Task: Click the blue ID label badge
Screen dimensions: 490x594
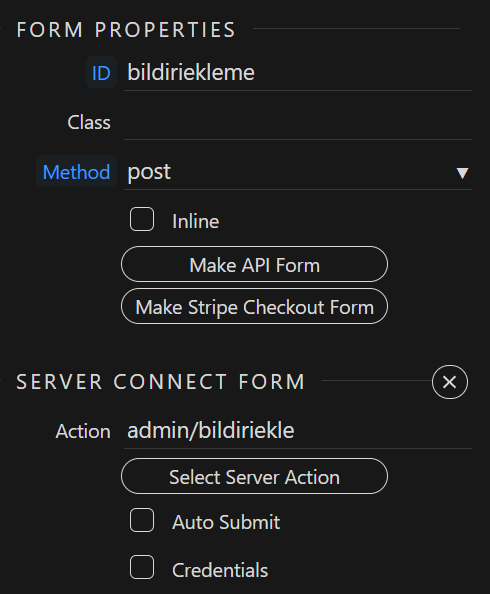Action: pos(101,72)
